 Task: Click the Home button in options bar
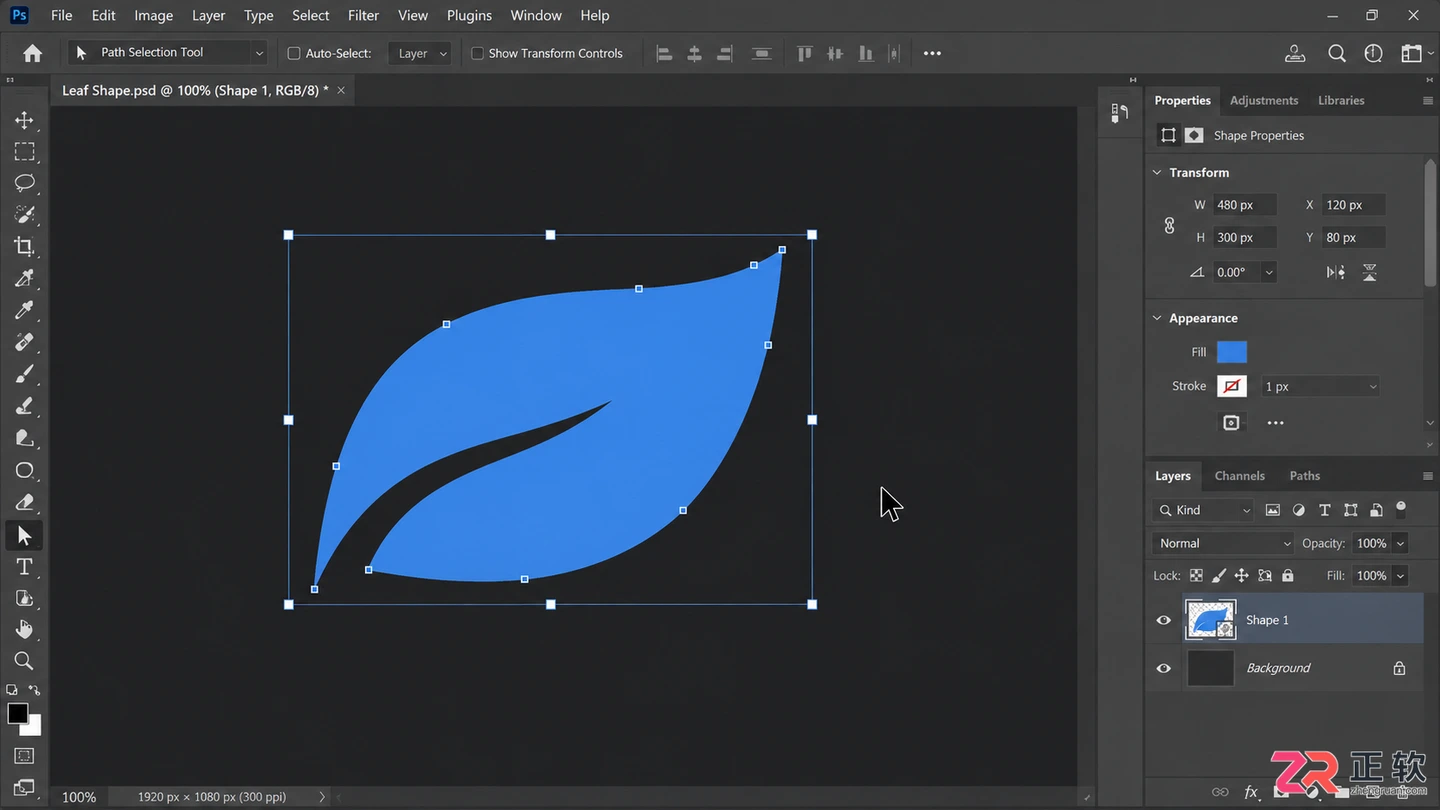[x=32, y=54]
